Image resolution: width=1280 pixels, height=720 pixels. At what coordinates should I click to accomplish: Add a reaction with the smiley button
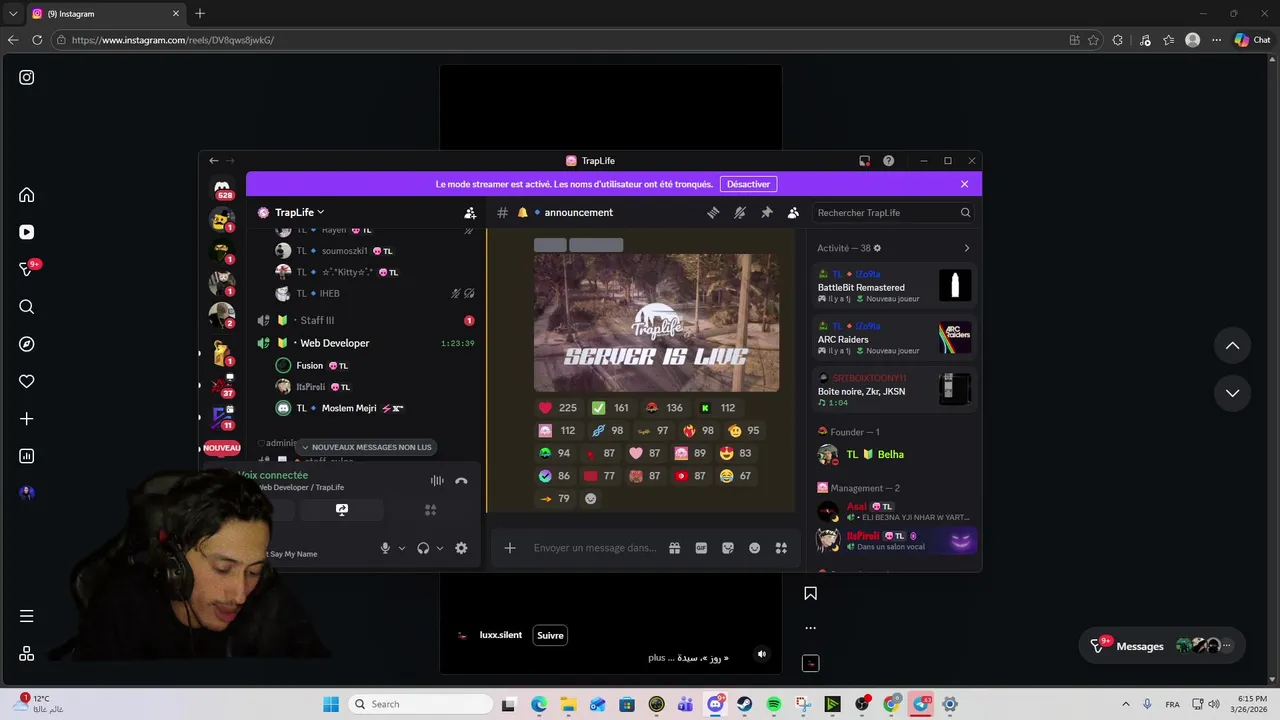tap(590, 499)
